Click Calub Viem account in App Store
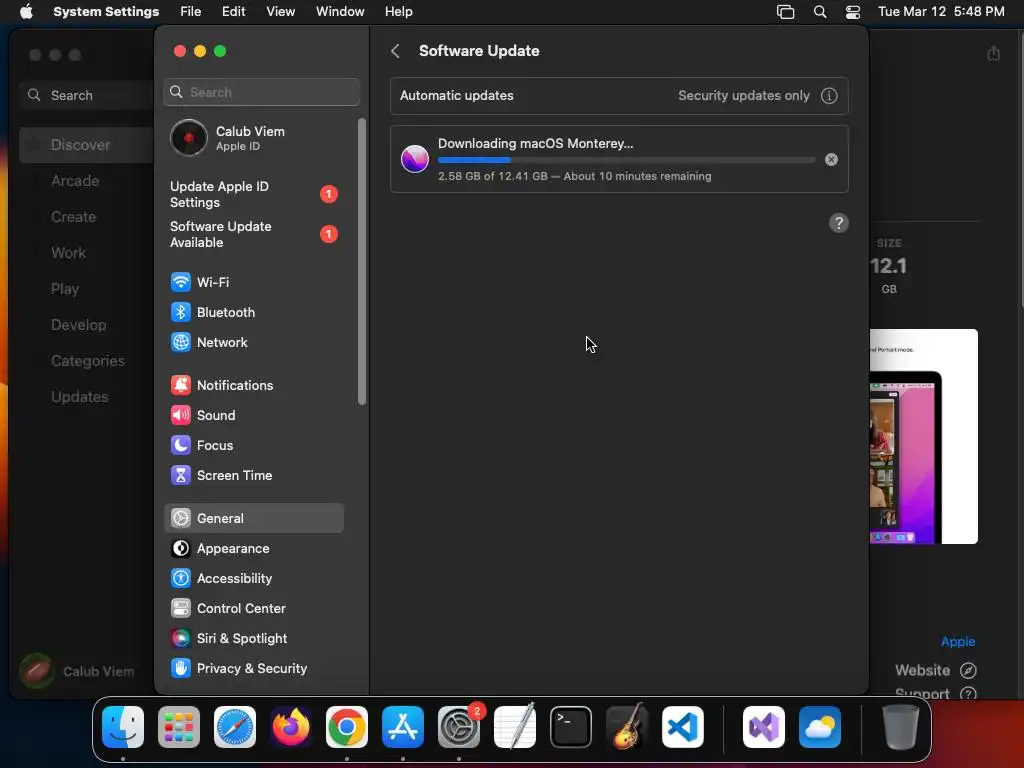The width and height of the screenshot is (1024, 768). coord(77,671)
